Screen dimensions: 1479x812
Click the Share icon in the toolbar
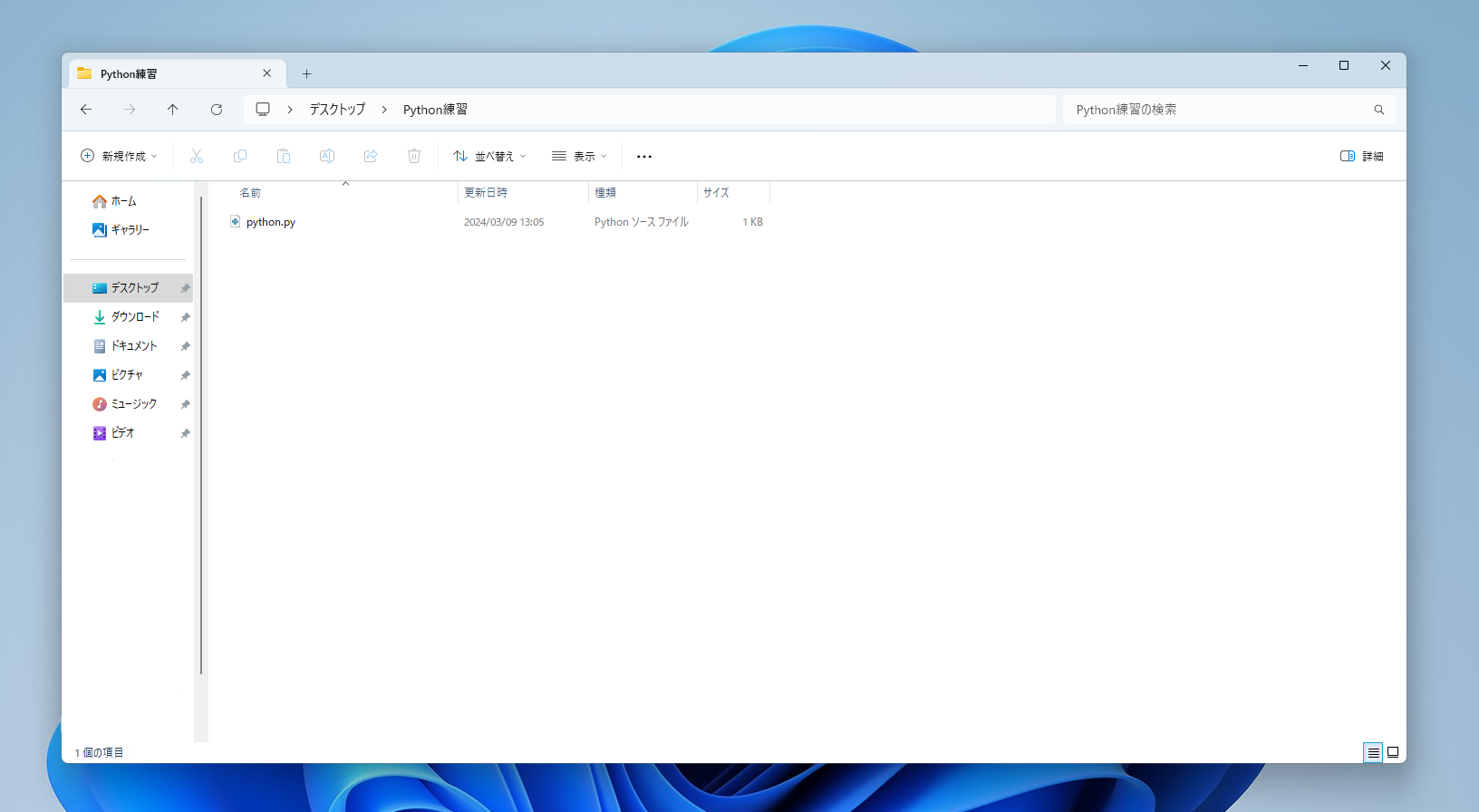[x=371, y=156]
